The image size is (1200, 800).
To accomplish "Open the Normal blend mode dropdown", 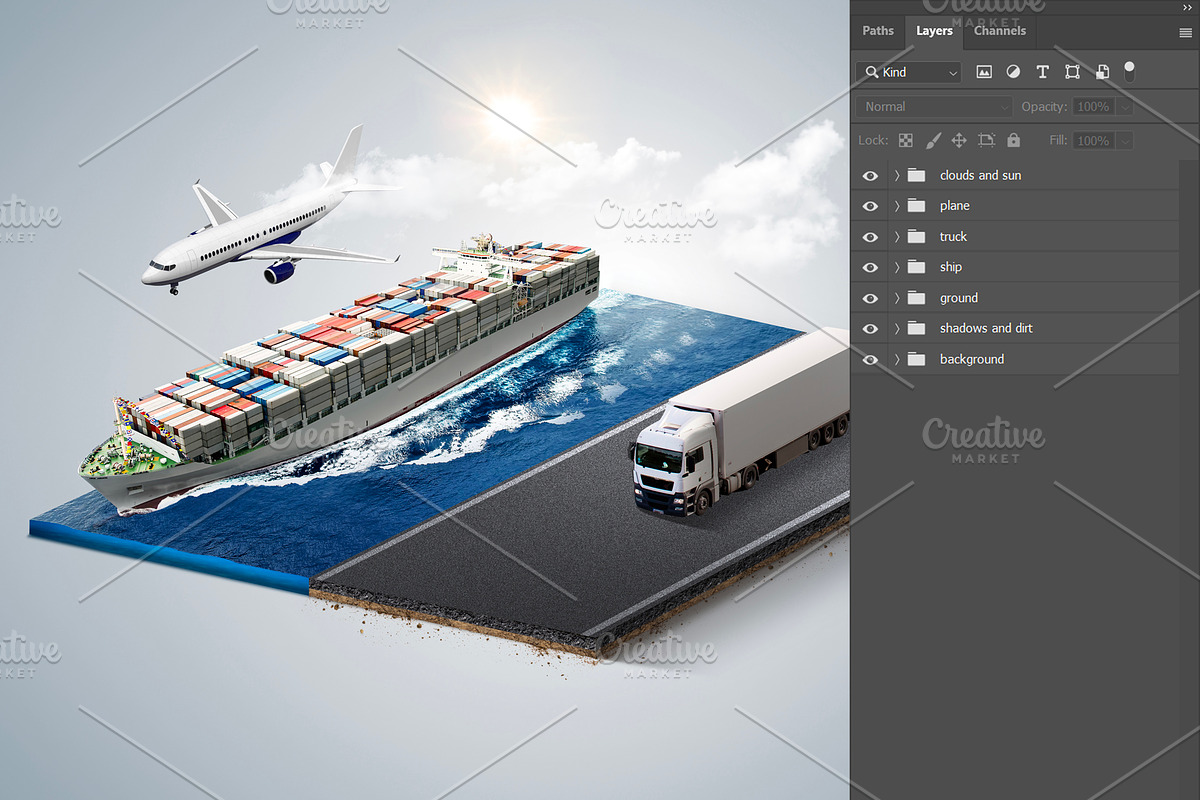I will [935, 106].
